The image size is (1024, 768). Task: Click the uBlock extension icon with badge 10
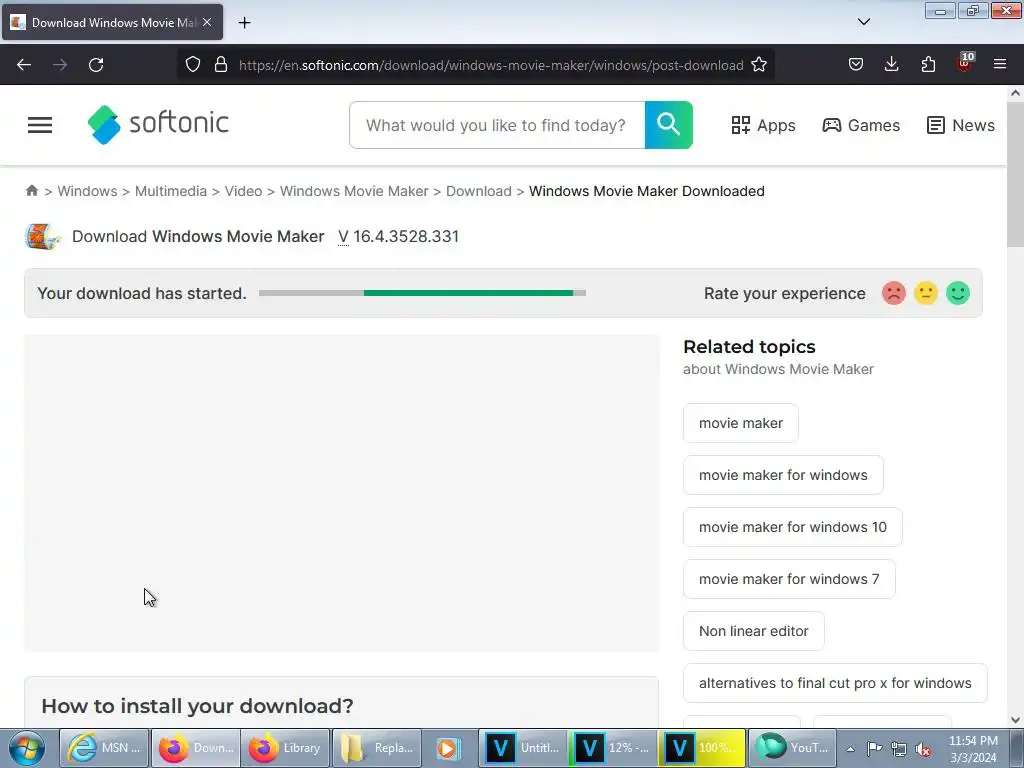coord(964,63)
